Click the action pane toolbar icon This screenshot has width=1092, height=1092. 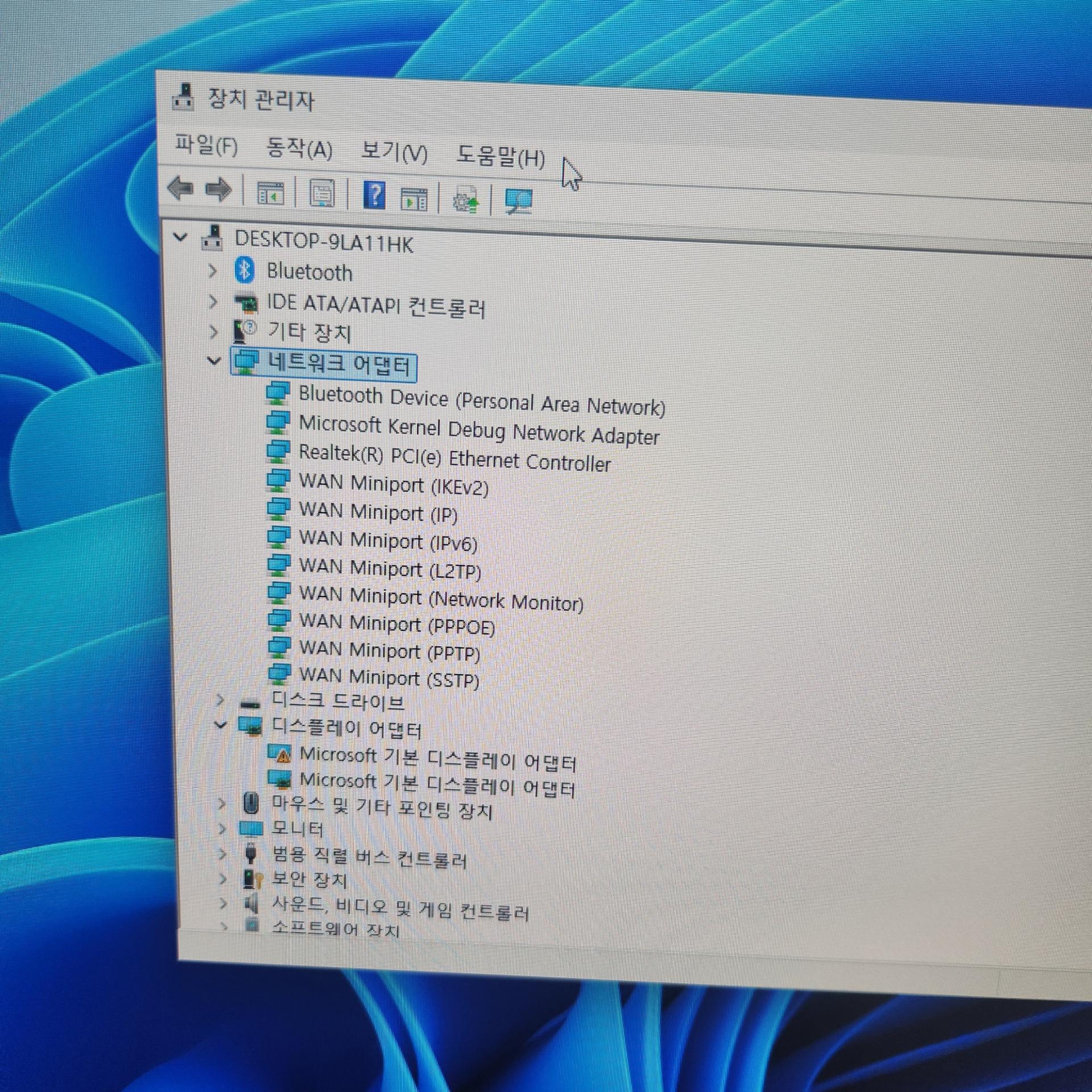pos(414,199)
